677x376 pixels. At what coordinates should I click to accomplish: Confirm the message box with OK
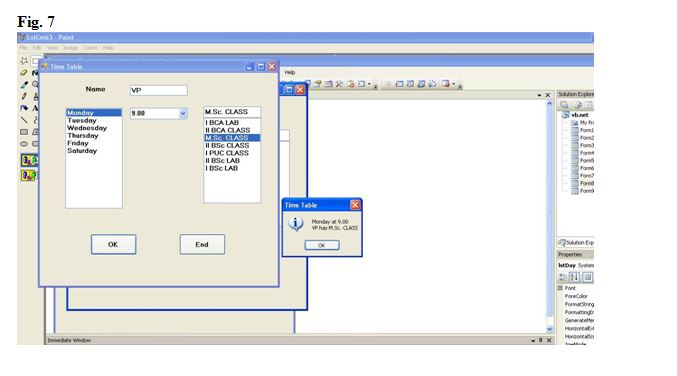[x=322, y=245]
